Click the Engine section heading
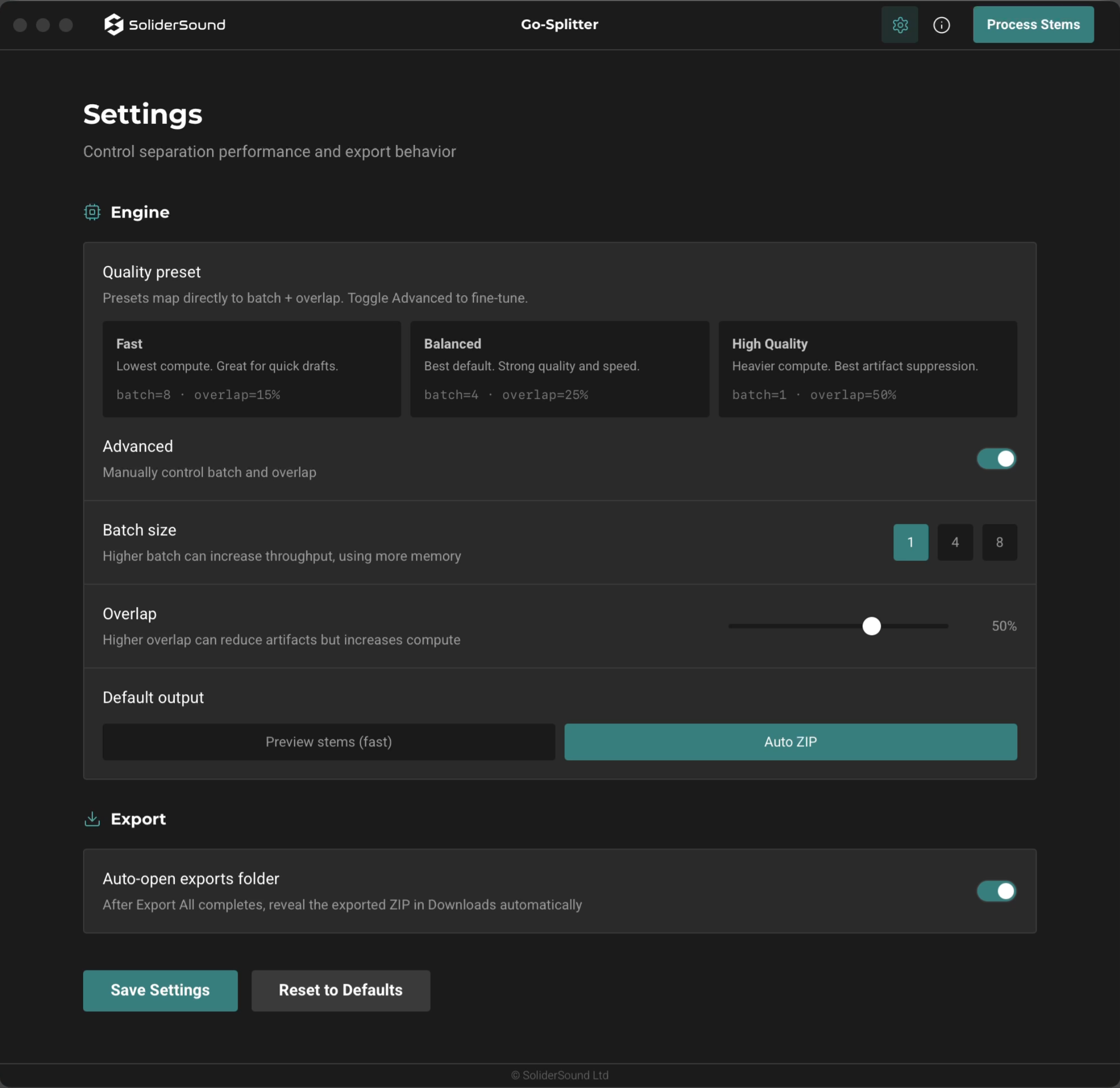Image resolution: width=1120 pixels, height=1088 pixels. tap(140, 212)
